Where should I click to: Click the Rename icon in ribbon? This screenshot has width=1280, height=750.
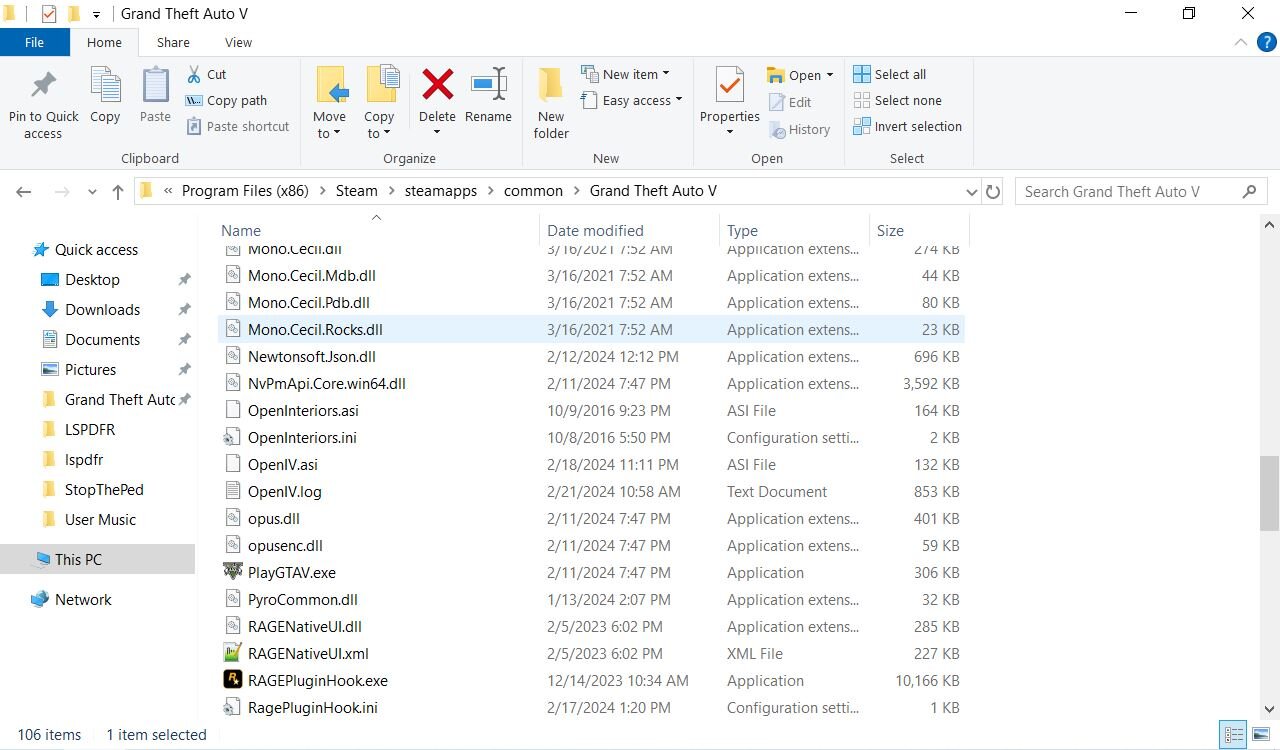point(489,84)
